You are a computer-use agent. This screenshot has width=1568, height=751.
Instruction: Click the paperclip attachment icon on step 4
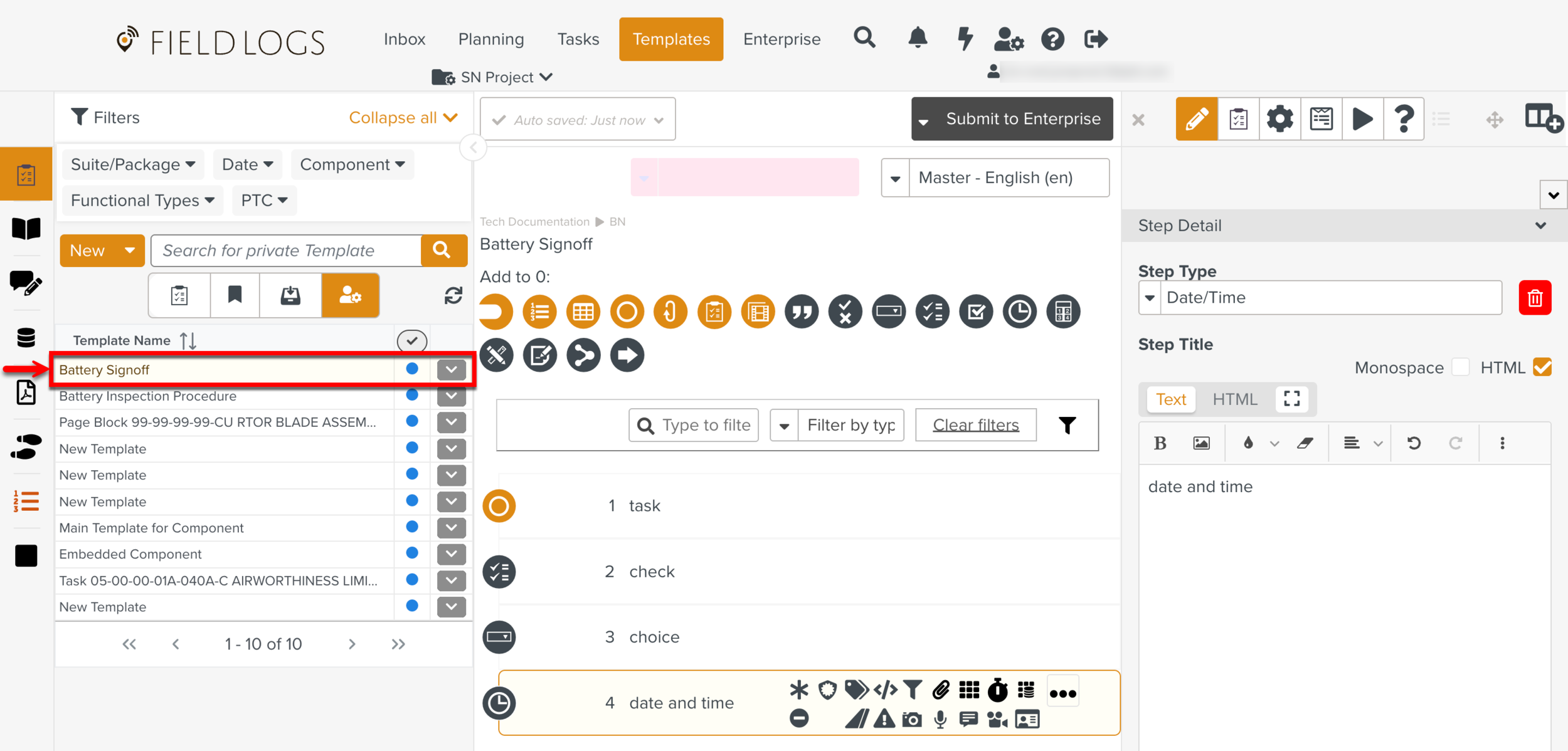[940, 690]
